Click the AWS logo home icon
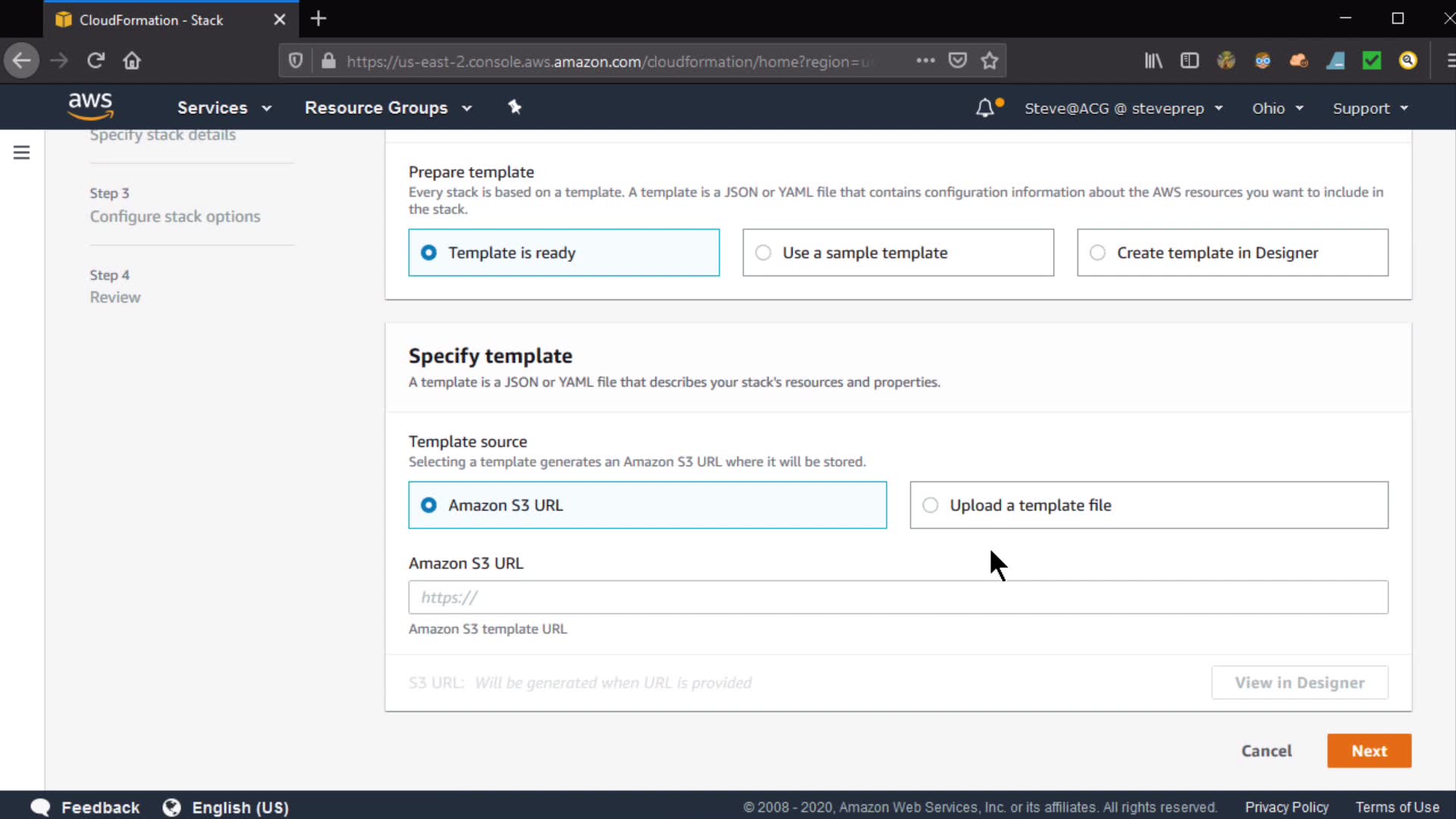Screen dimensions: 1456x819 (x=90, y=106)
